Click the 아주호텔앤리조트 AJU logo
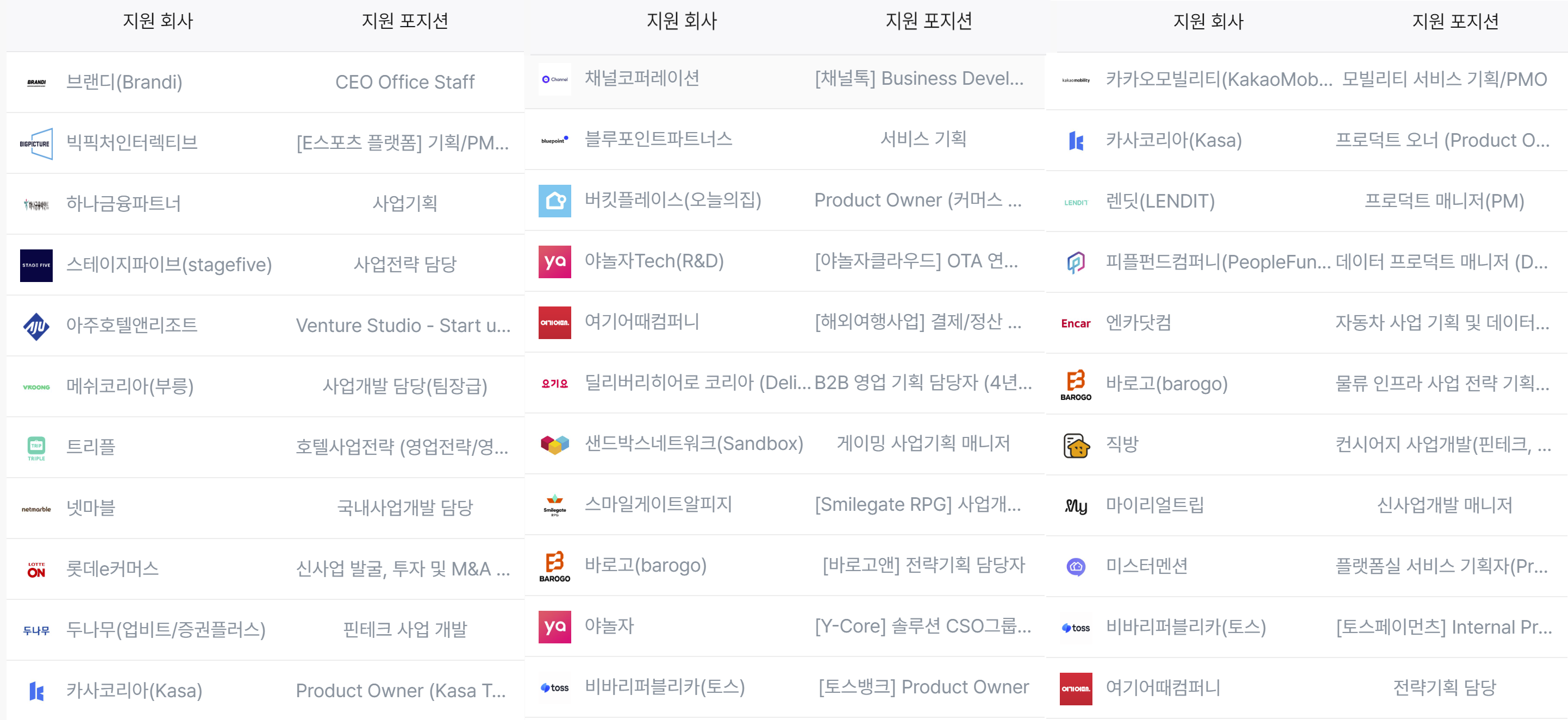This screenshot has height=720, width=1568. 36,326
